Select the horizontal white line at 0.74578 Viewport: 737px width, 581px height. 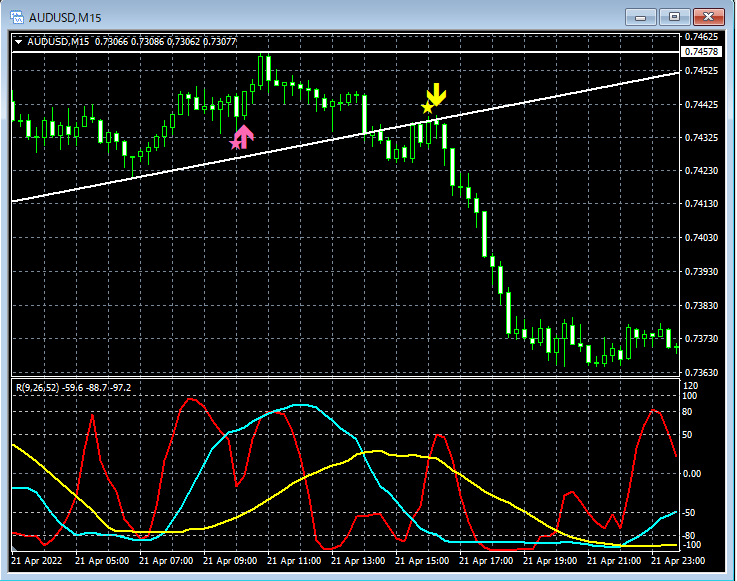[345, 52]
